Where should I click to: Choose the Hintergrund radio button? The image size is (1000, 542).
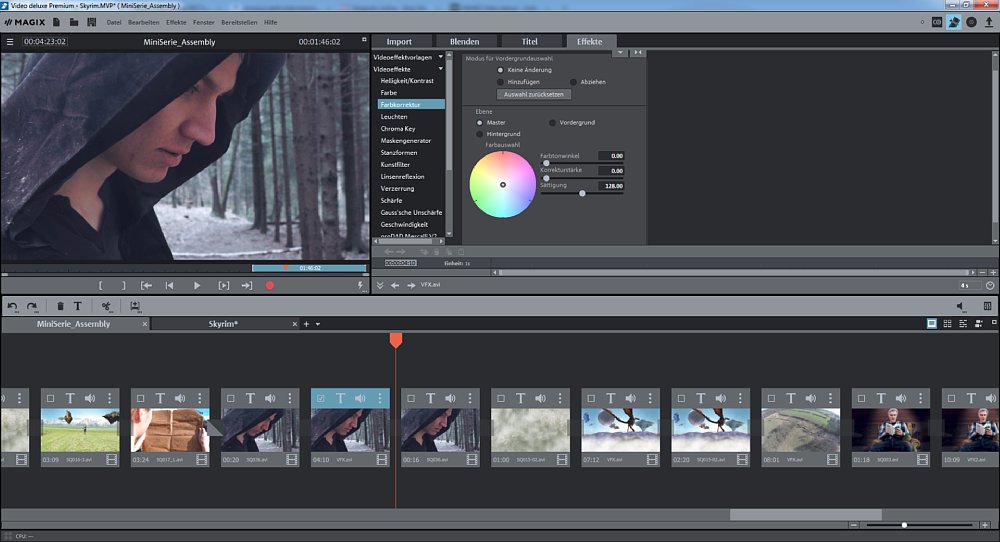tap(480, 134)
